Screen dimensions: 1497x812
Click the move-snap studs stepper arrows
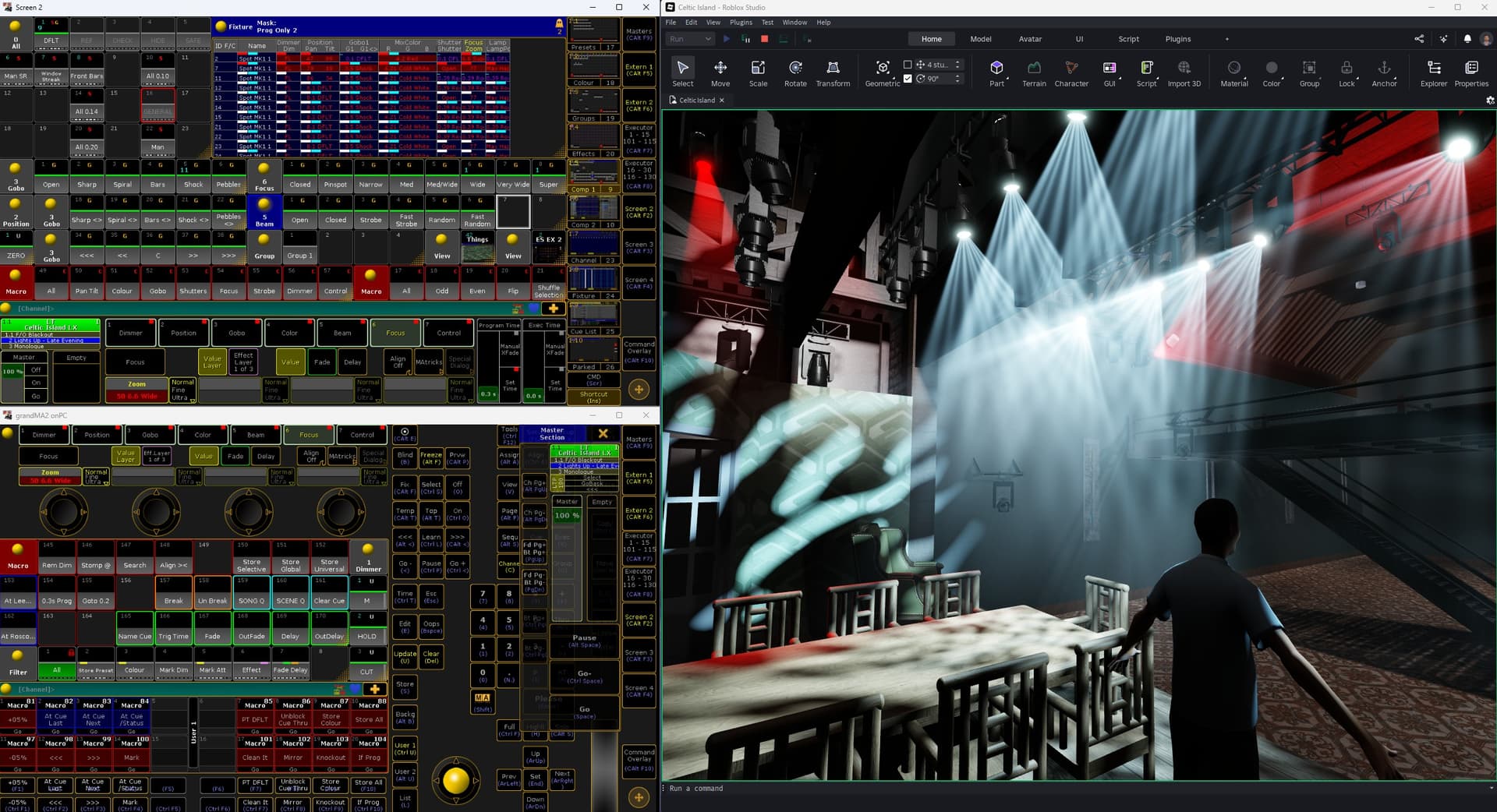pos(957,65)
